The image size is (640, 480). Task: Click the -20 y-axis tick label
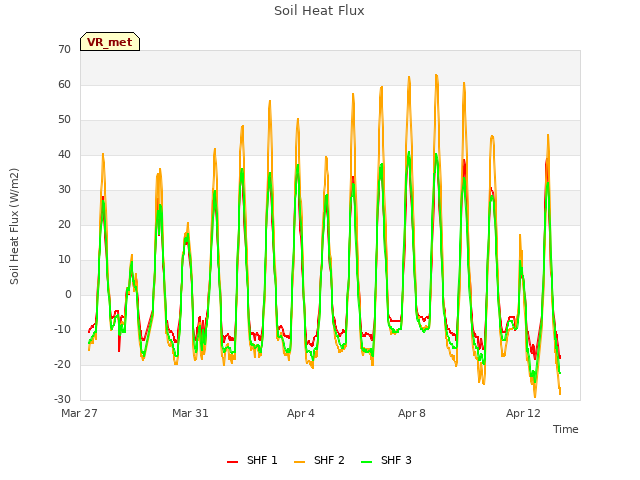click(x=62, y=364)
